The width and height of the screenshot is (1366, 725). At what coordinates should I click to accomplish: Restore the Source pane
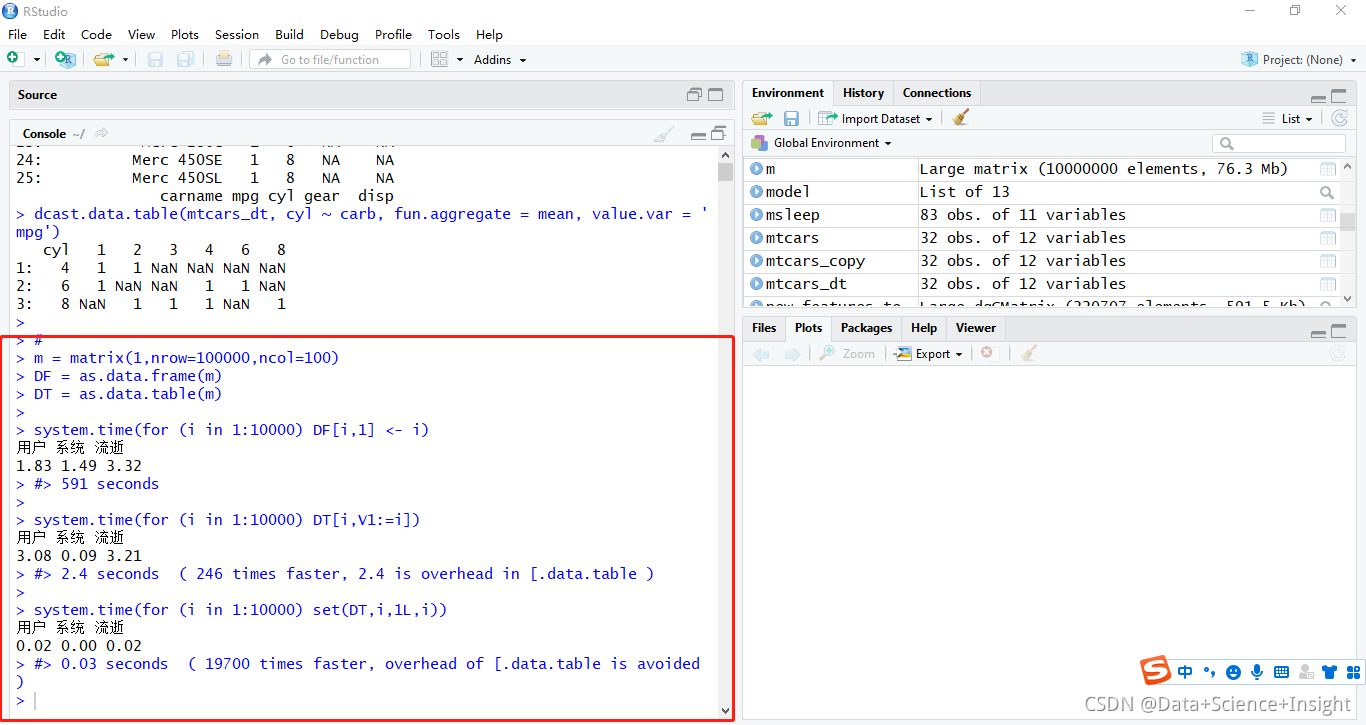694,95
